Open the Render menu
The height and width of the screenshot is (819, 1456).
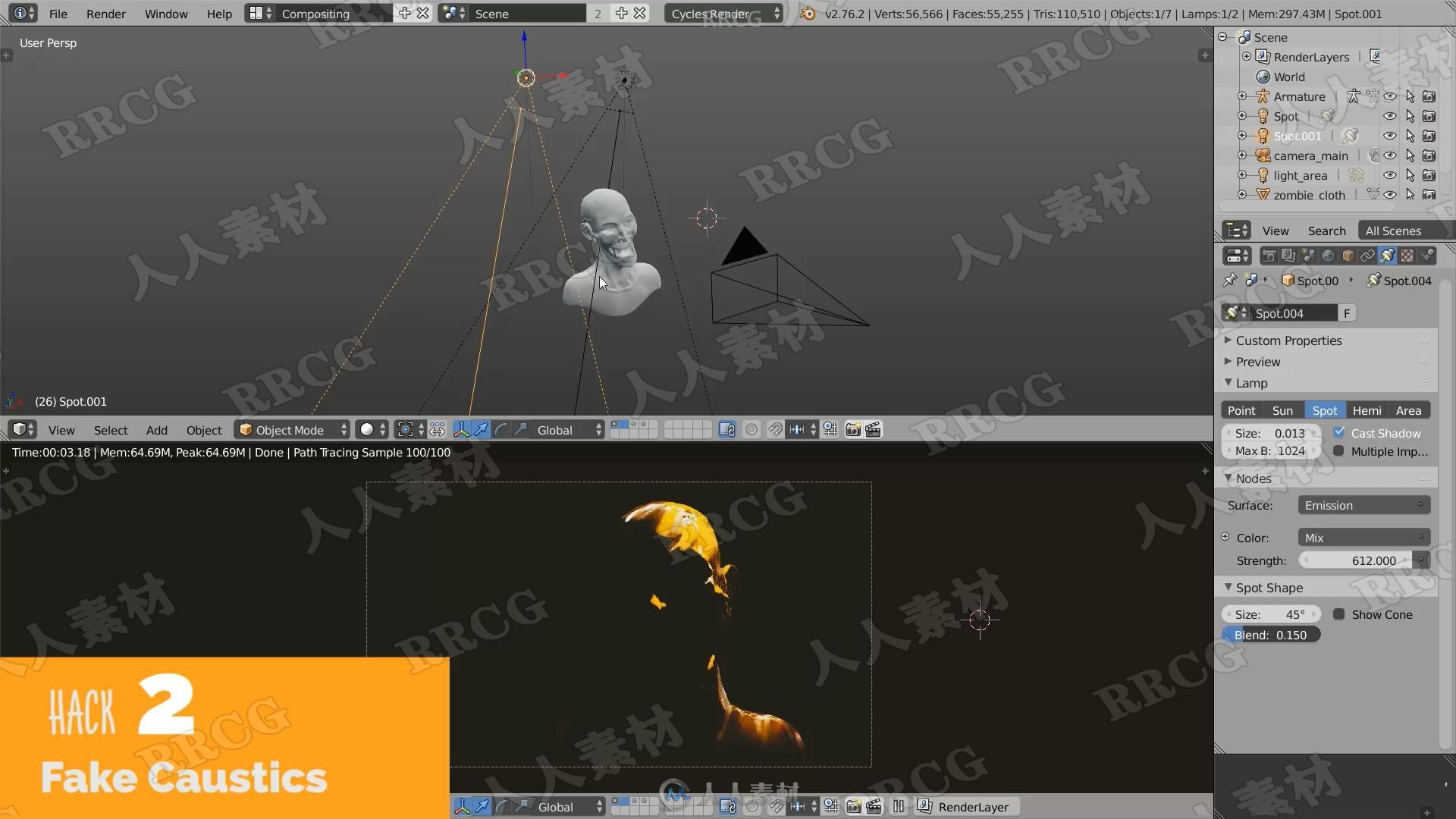pyautogui.click(x=105, y=13)
